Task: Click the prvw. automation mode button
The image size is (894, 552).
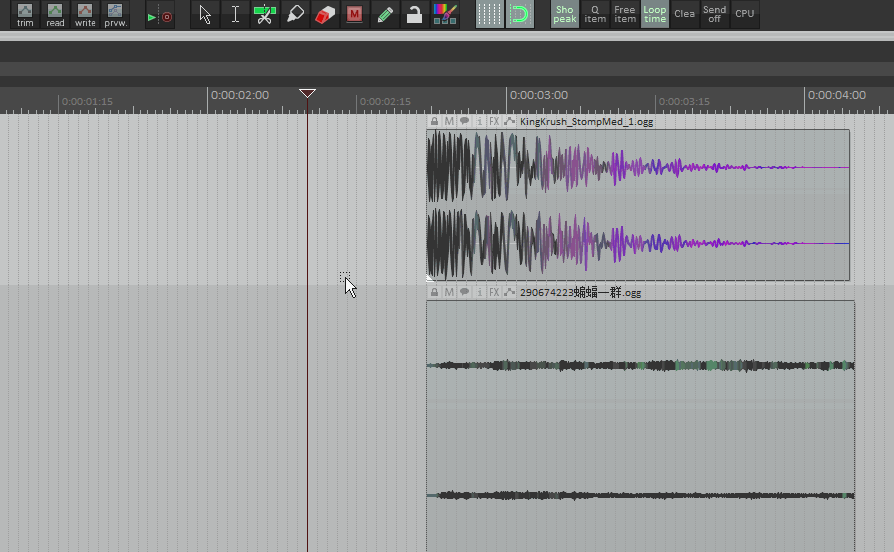Action: coord(115,14)
